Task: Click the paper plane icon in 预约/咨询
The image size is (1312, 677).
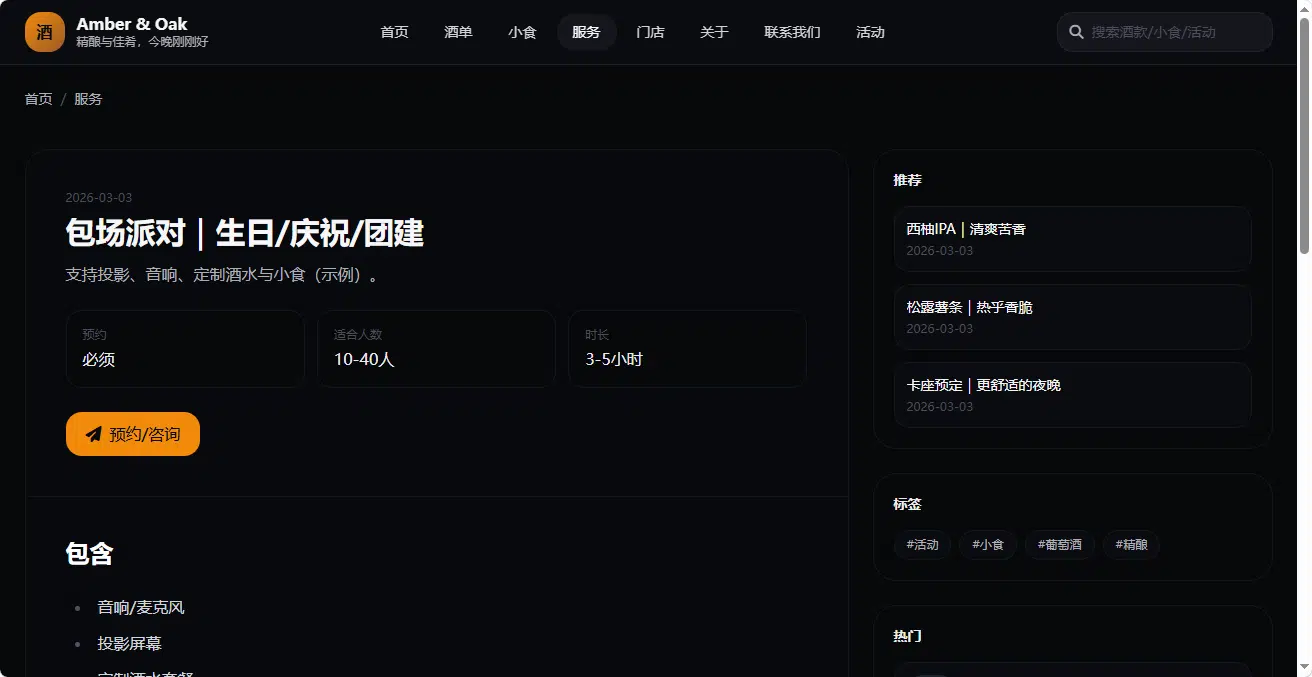Action: [x=94, y=434]
